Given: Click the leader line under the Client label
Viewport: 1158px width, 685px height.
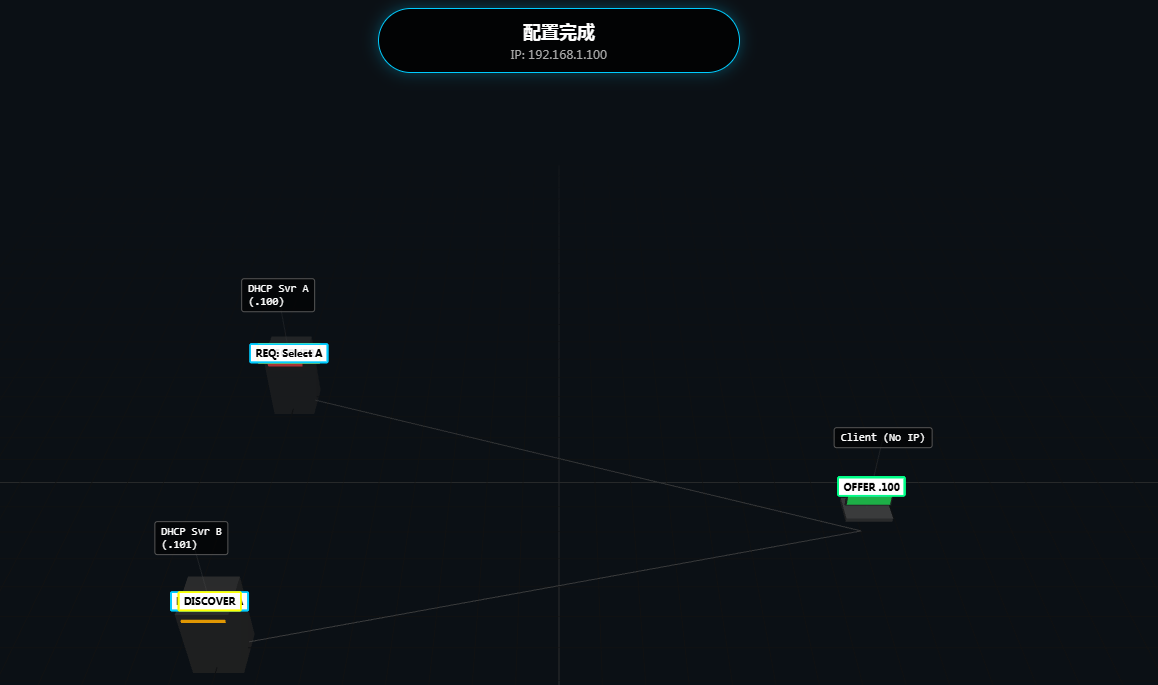Looking at the screenshot, I should [x=877, y=461].
